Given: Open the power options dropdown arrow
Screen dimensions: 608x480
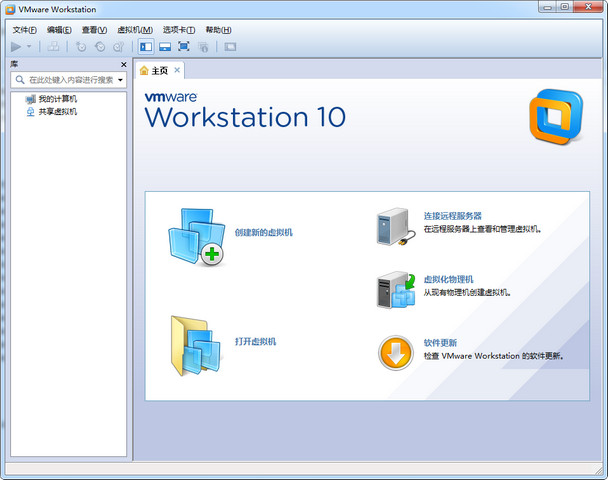Looking at the screenshot, I should click(x=29, y=47).
